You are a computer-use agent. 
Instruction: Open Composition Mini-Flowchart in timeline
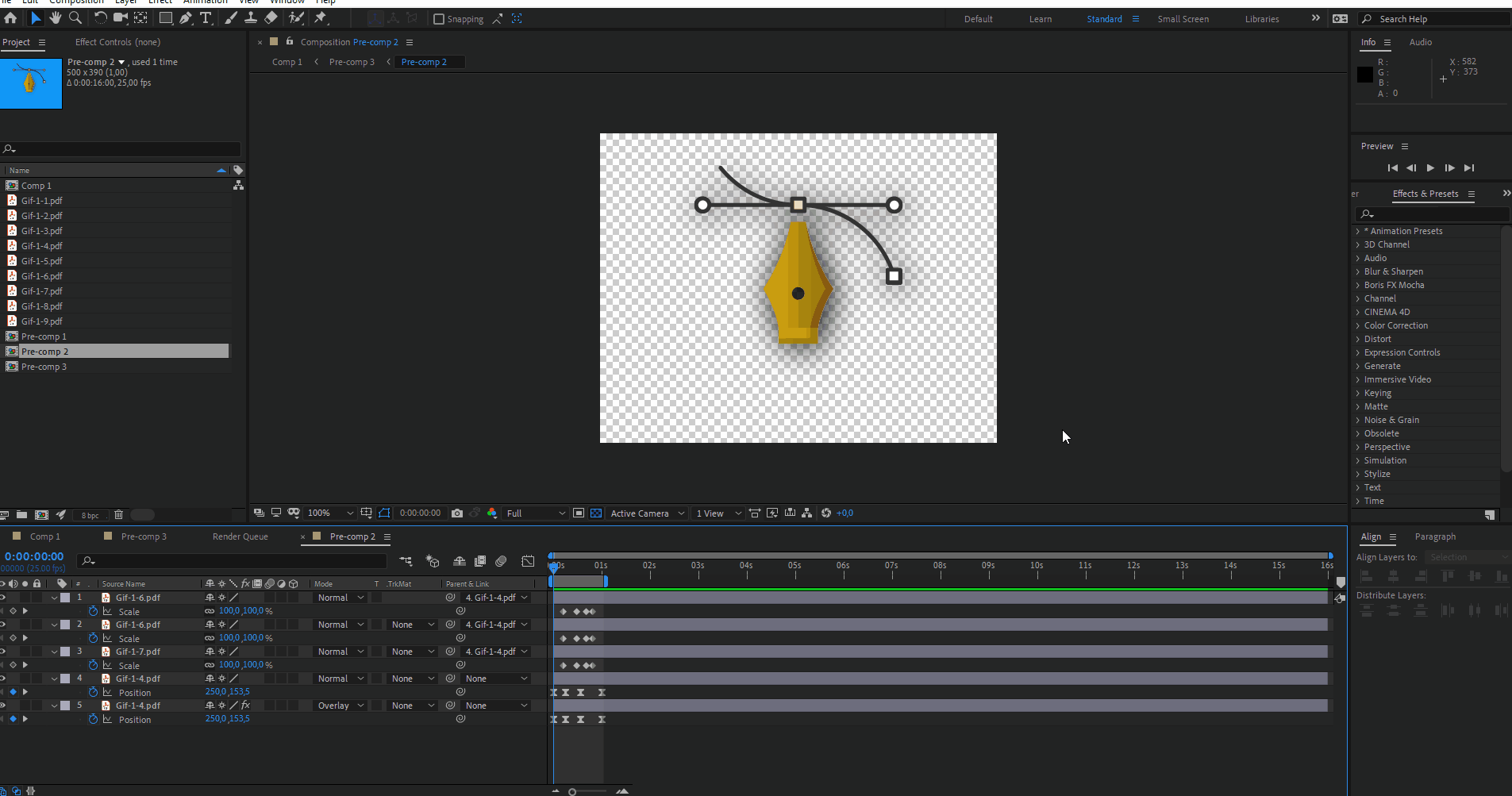click(406, 561)
